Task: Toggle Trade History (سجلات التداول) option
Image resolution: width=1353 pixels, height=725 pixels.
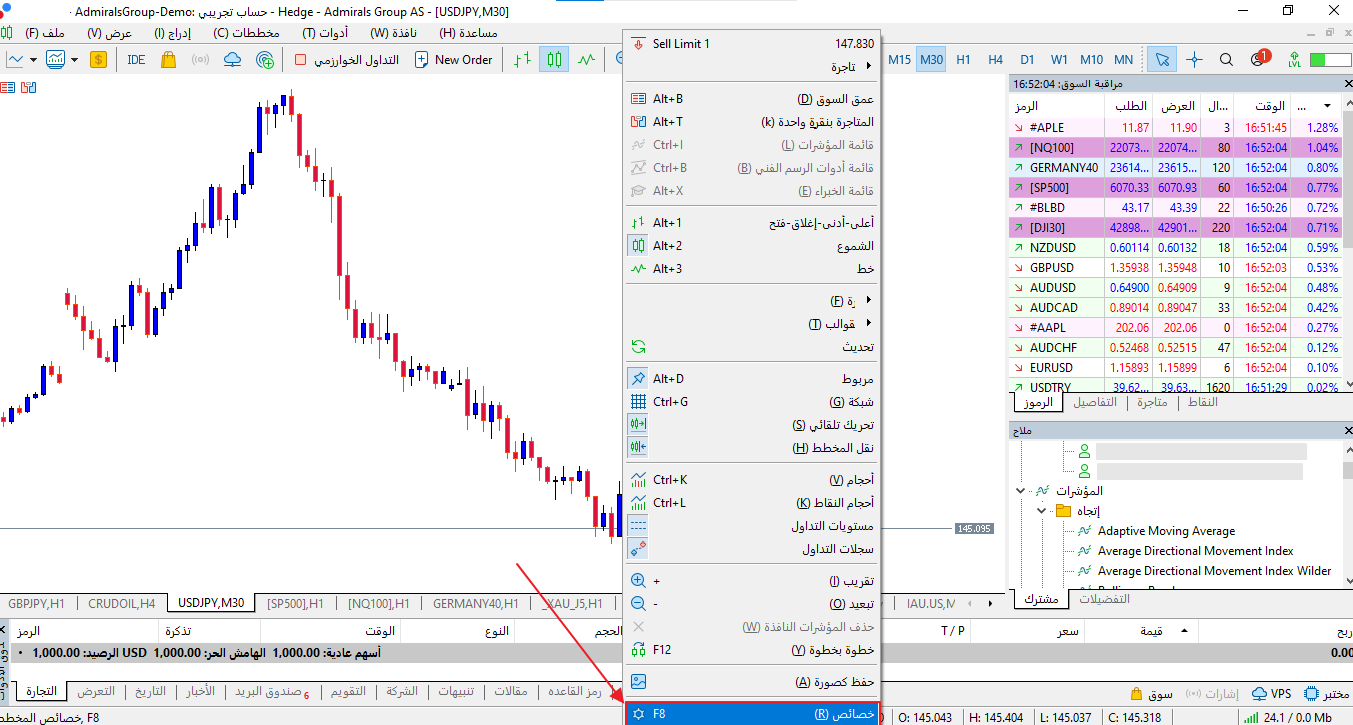Action: (751, 549)
